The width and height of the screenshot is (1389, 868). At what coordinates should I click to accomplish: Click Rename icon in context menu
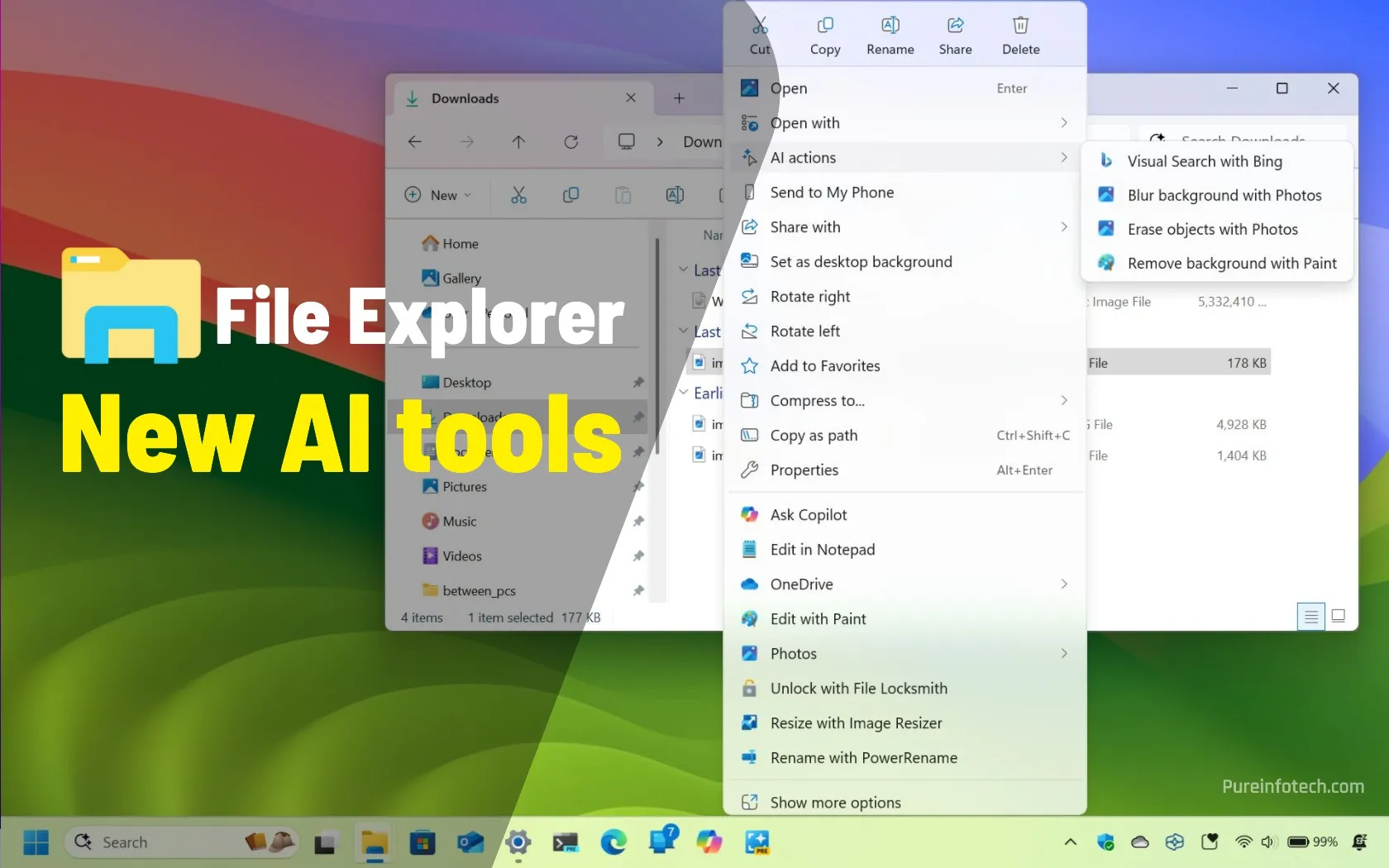point(890,26)
